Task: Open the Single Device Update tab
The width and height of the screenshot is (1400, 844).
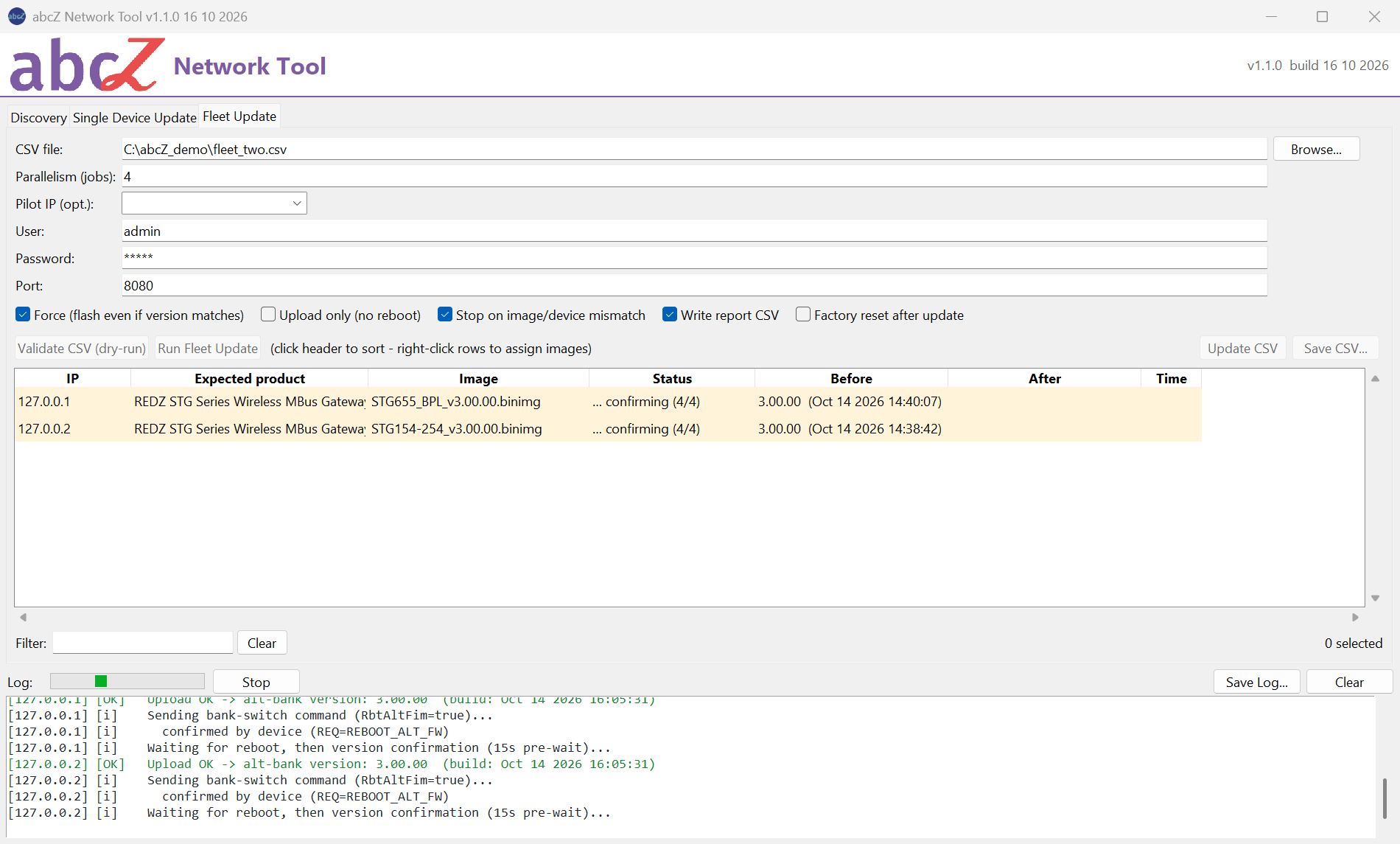Action: pos(134,117)
